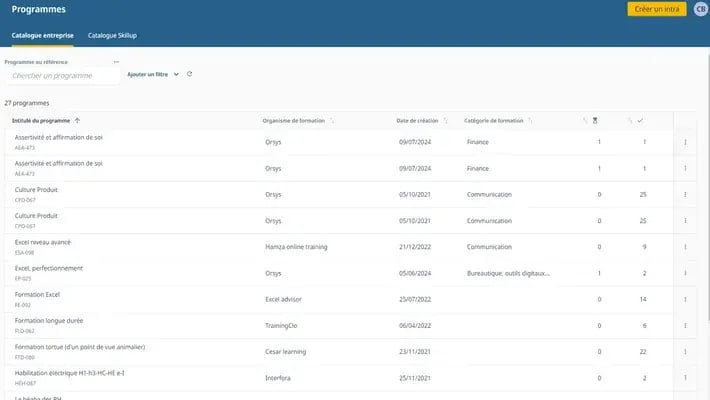Click the reference code FLD-062
Screen dimensions: 710x400
click(24, 331)
